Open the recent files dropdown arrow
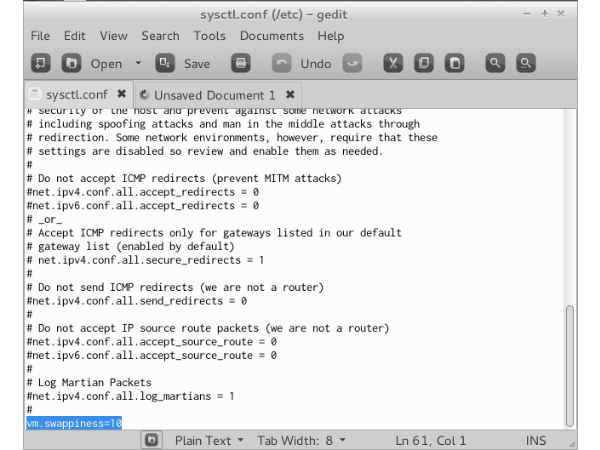The image size is (600, 450). tap(139, 62)
